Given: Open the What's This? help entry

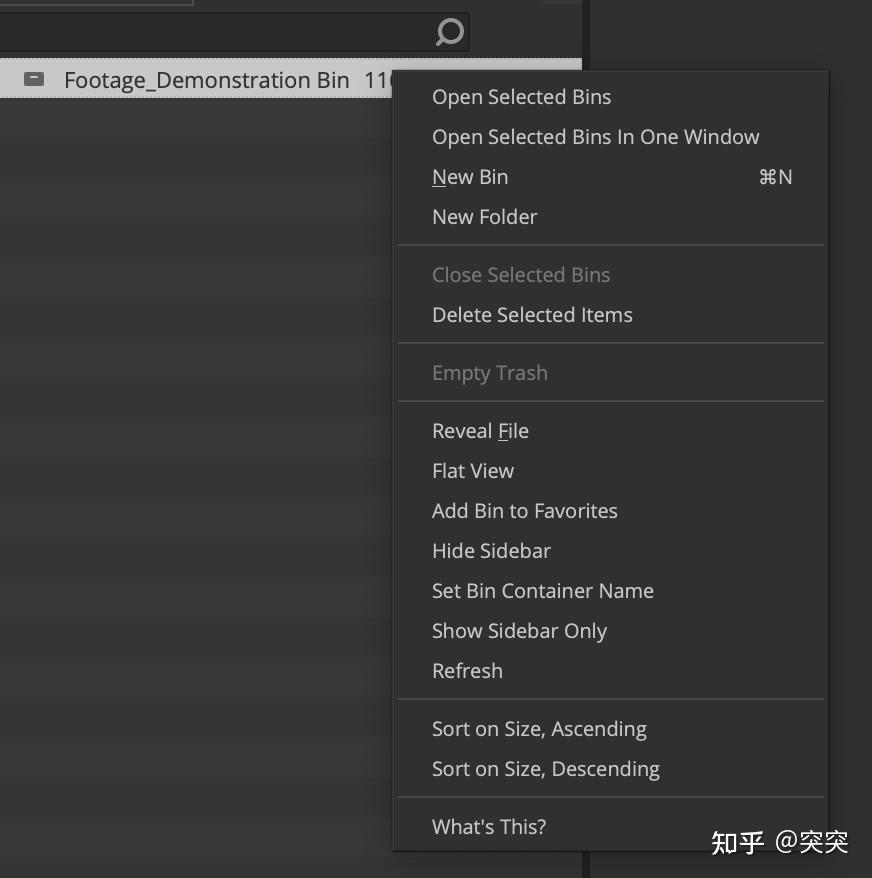Looking at the screenshot, I should pyautogui.click(x=489, y=827).
